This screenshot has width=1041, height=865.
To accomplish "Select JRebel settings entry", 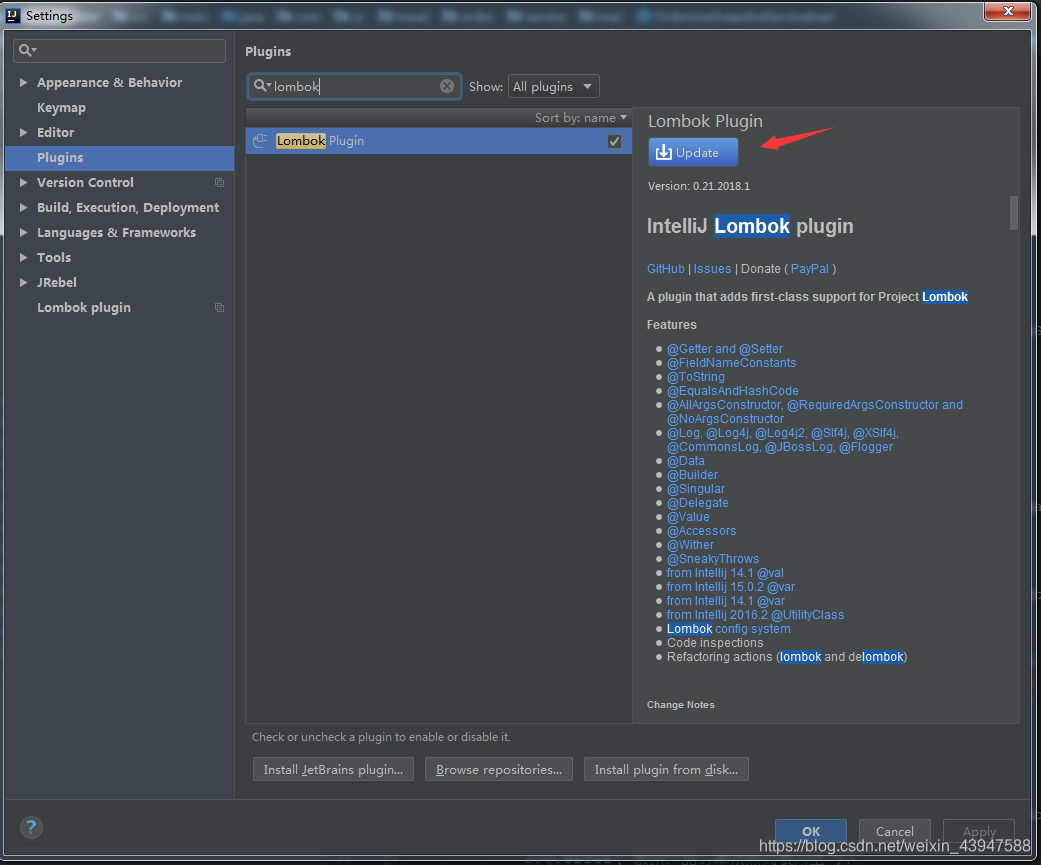I will [x=56, y=282].
